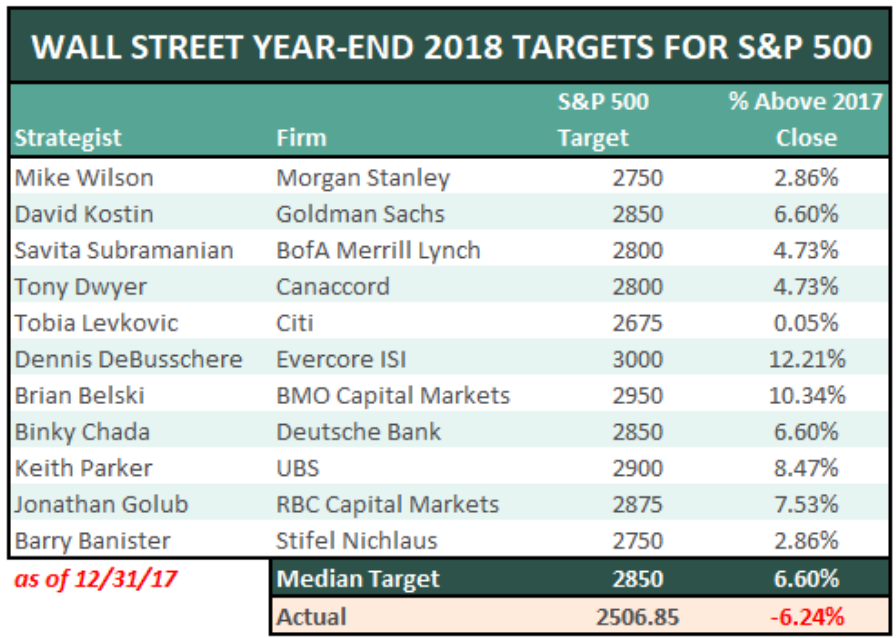
Task: Click the 2950 target value
Action: [638, 396]
